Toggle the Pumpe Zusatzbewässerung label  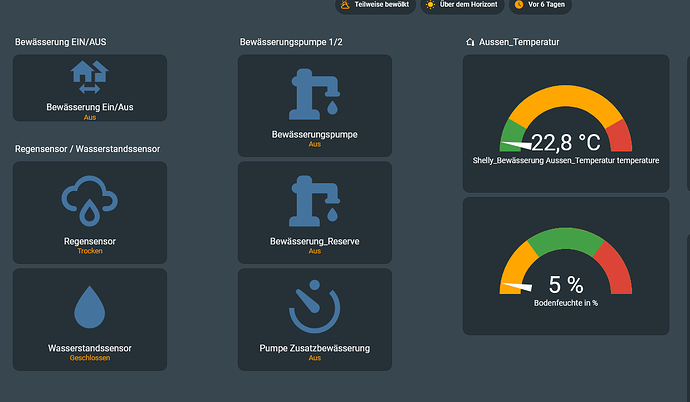314,348
